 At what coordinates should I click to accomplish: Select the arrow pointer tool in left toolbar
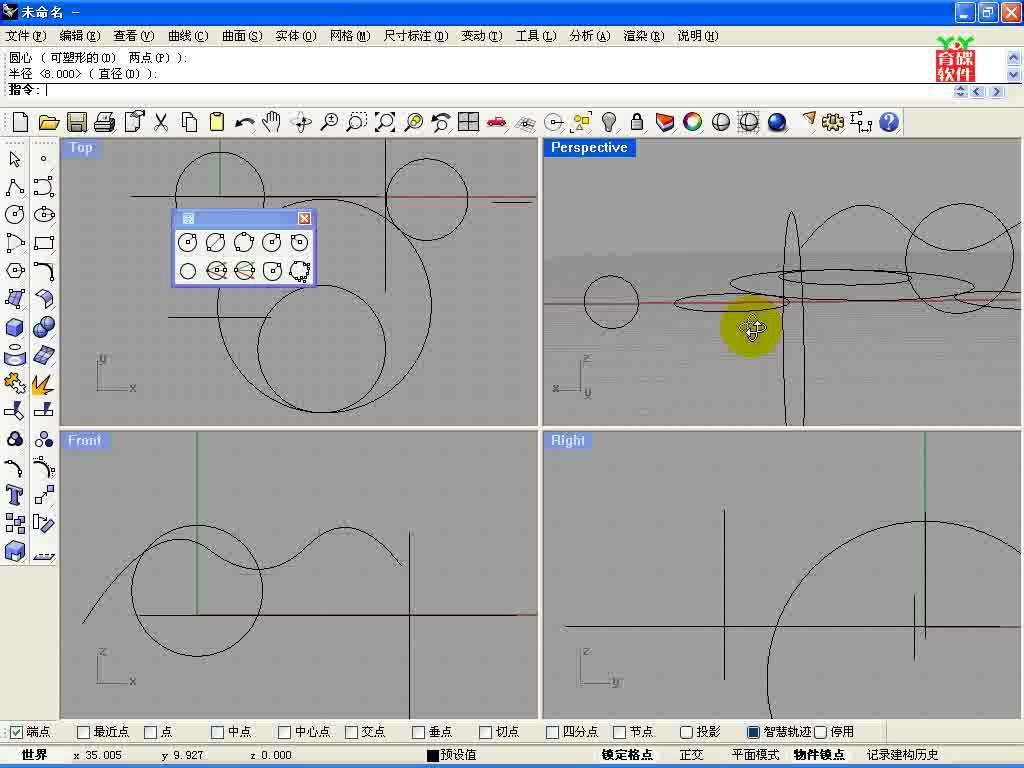[15, 159]
